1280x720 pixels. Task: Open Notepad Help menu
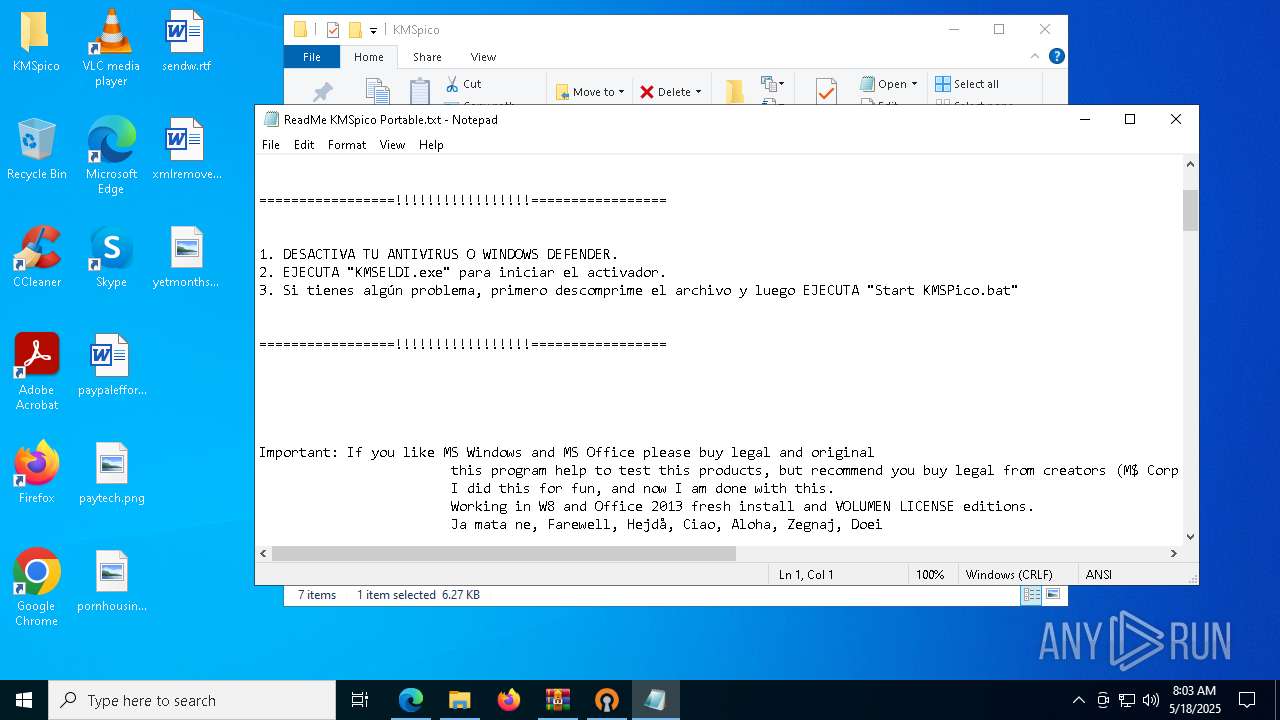coord(431,145)
